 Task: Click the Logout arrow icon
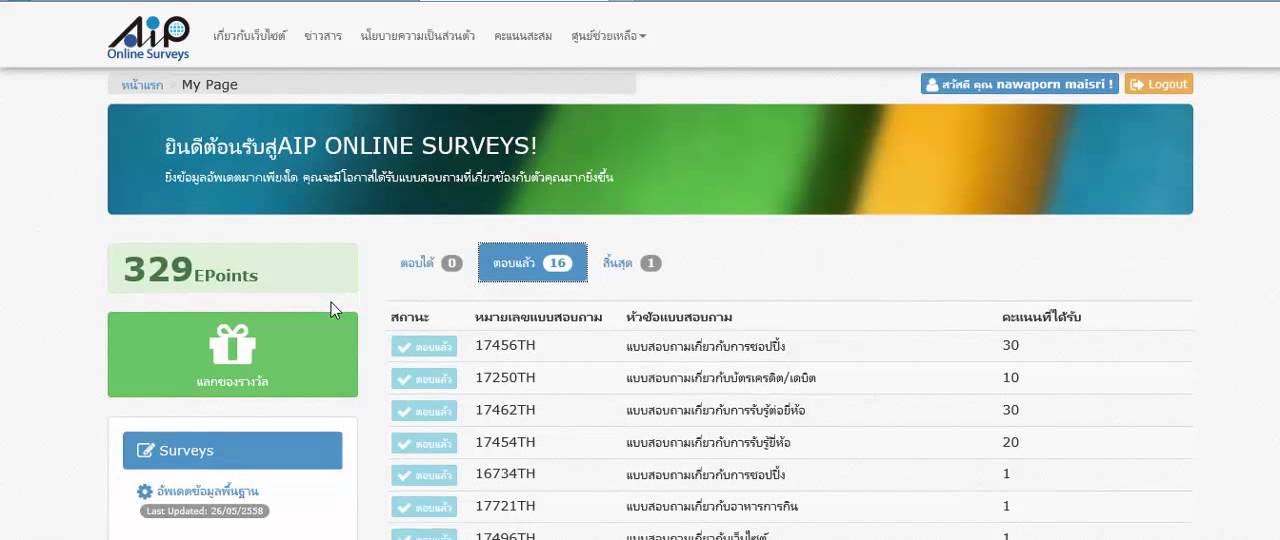click(1136, 85)
